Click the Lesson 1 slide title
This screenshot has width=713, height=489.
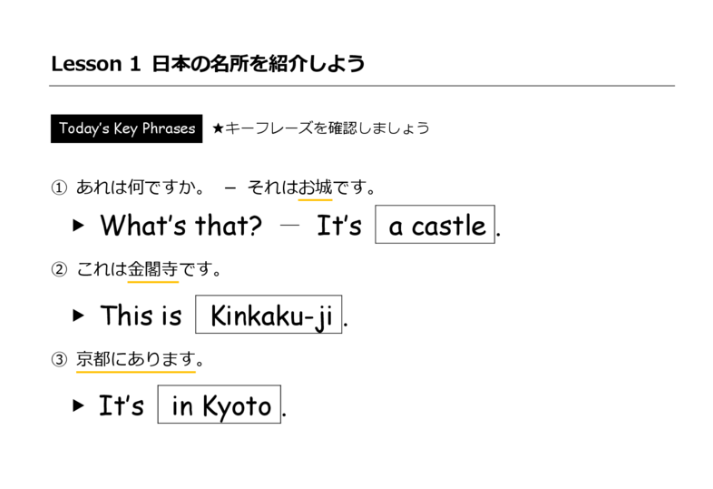tap(207, 64)
